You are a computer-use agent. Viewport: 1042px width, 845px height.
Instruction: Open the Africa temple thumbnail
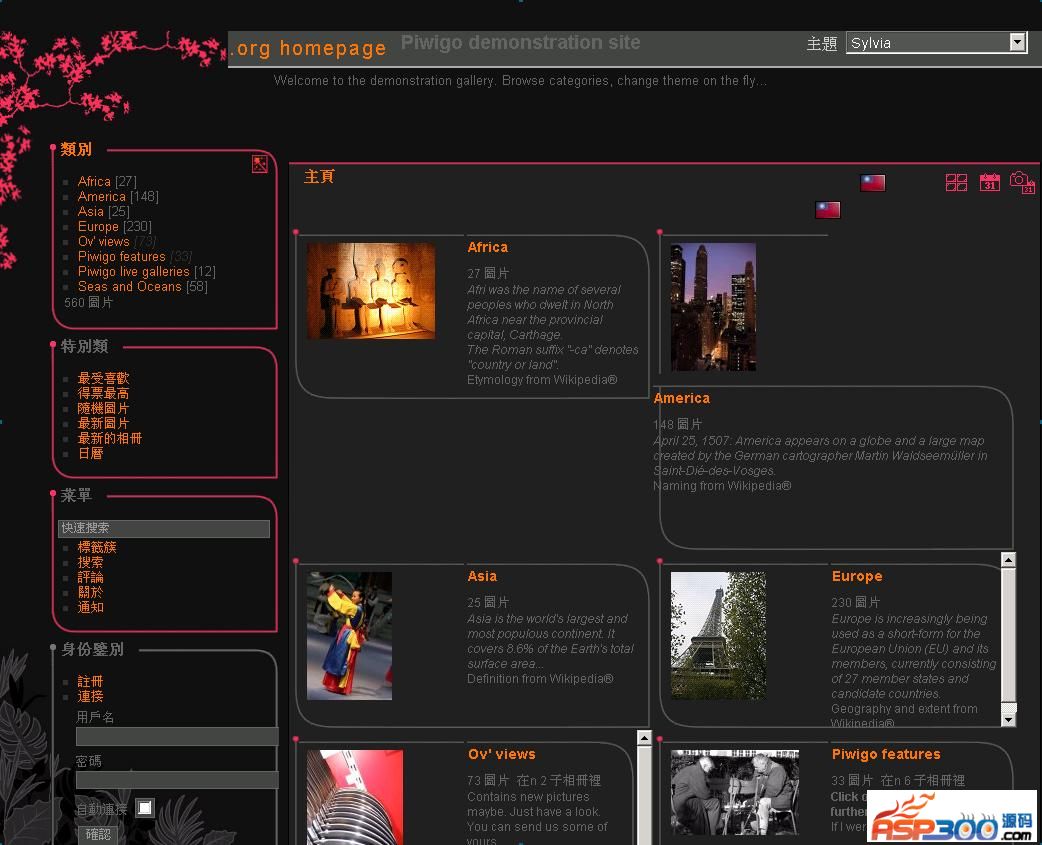coord(371,291)
